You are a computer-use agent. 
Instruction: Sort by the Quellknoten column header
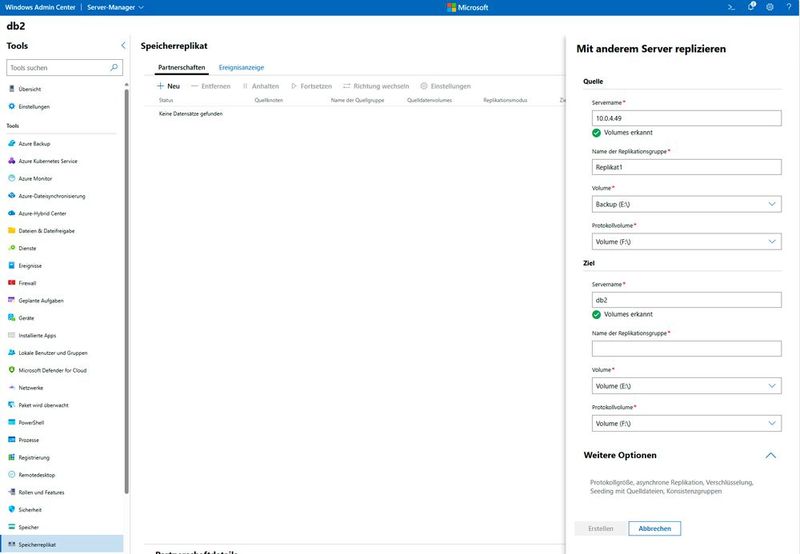268,100
